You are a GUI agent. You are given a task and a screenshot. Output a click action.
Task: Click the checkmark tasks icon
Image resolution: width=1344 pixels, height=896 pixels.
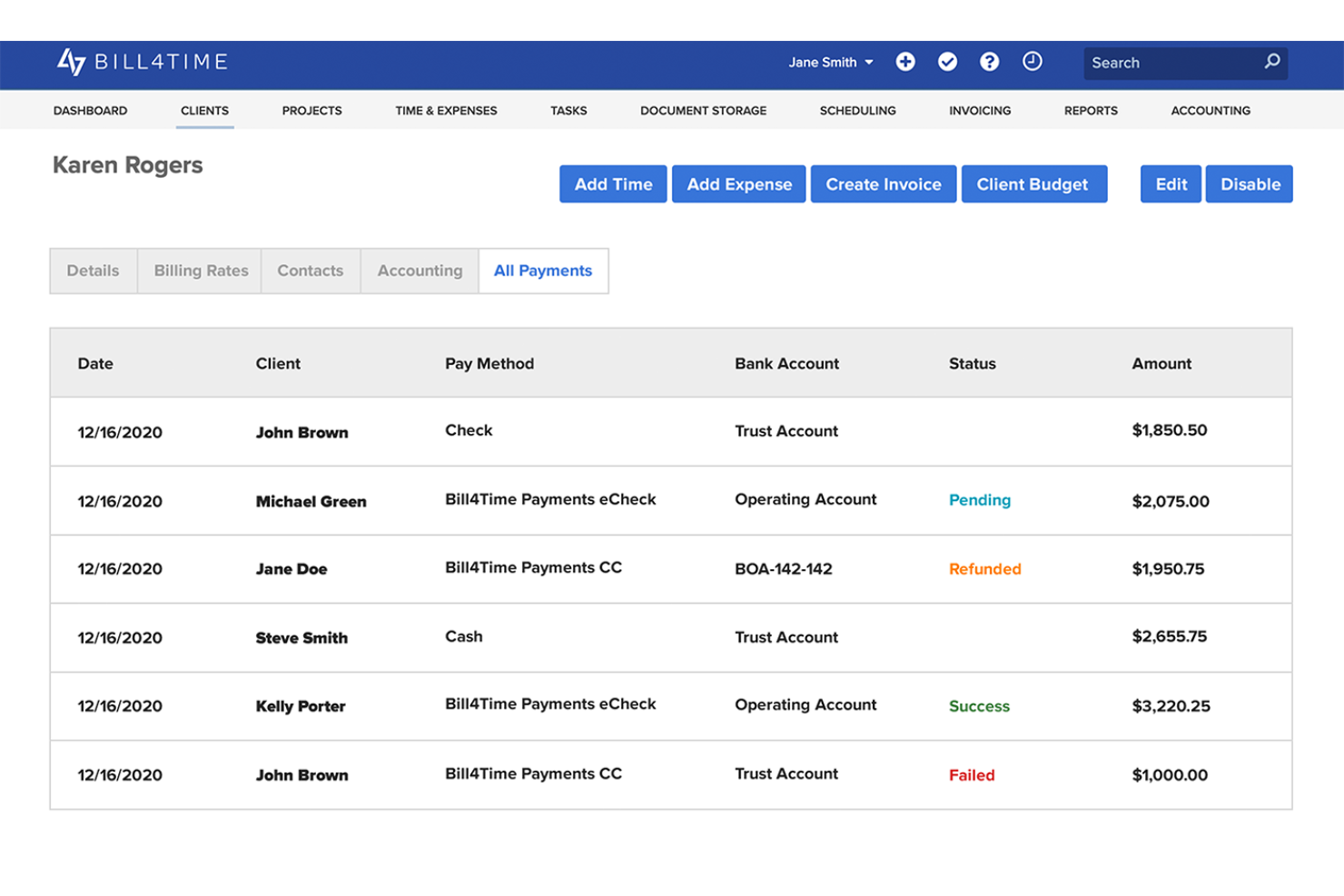coord(947,62)
